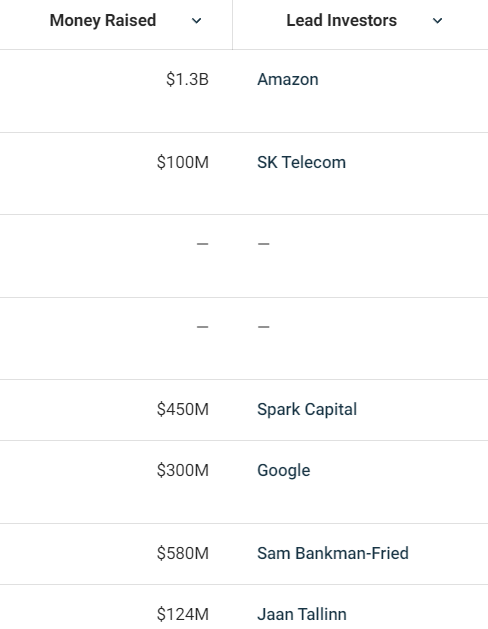Click divider between Money Raised and Lead Investors headers

[233, 24]
